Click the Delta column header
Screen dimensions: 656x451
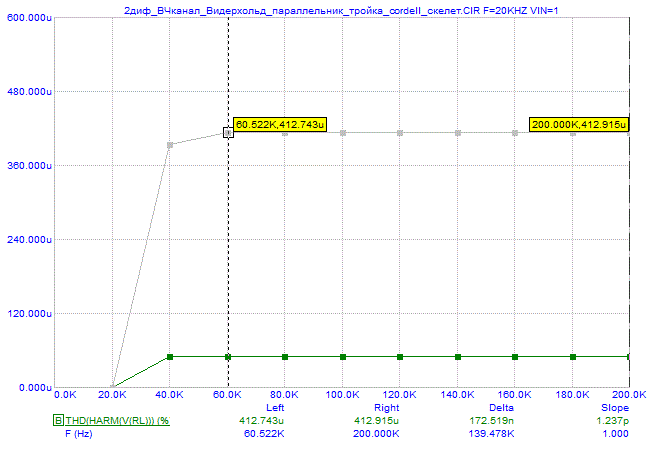502,408
